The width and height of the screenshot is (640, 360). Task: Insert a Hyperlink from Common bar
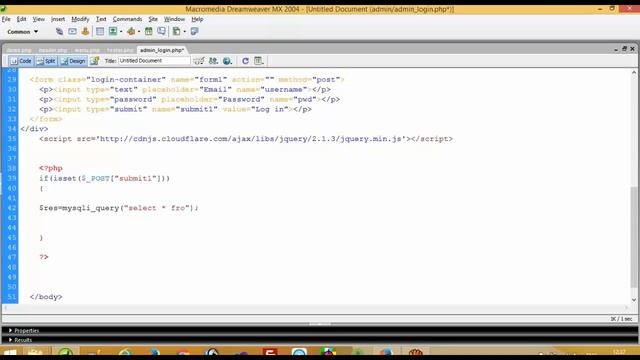point(59,31)
